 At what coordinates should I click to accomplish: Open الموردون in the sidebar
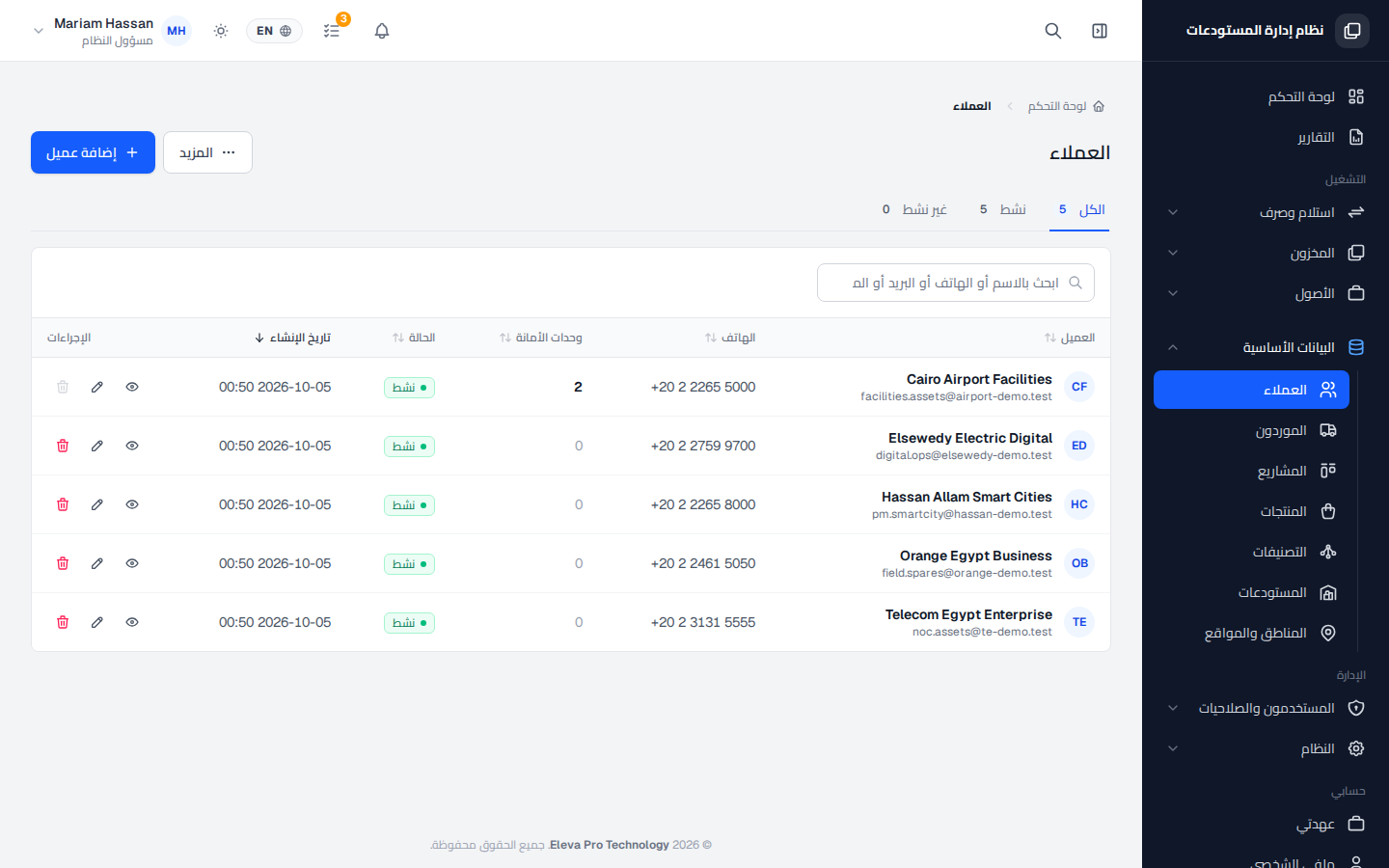coord(1252,430)
